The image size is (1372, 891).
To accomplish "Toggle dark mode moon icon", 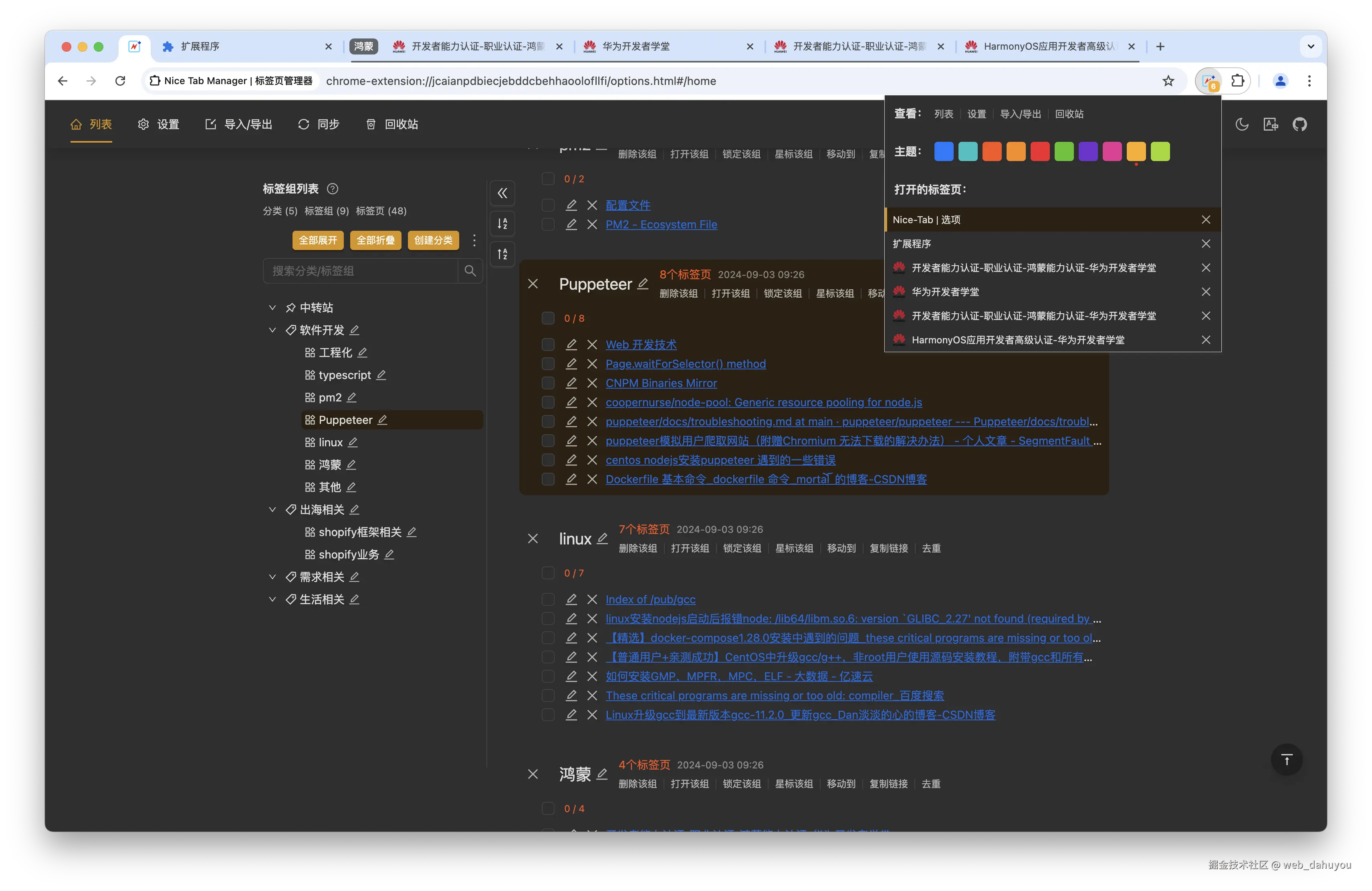I will click(x=1242, y=125).
